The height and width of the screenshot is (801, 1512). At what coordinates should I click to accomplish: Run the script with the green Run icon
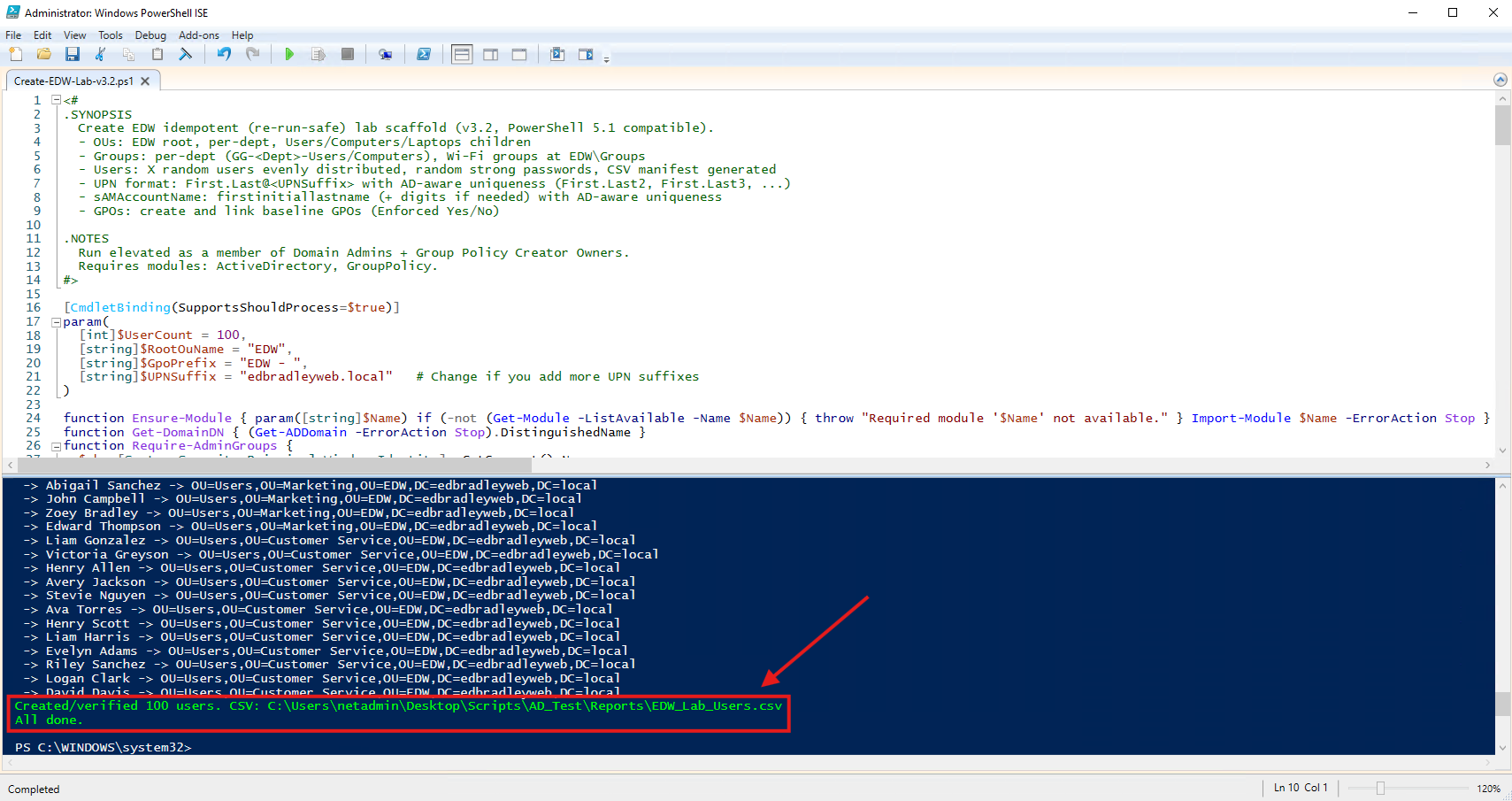click(289, 54)
